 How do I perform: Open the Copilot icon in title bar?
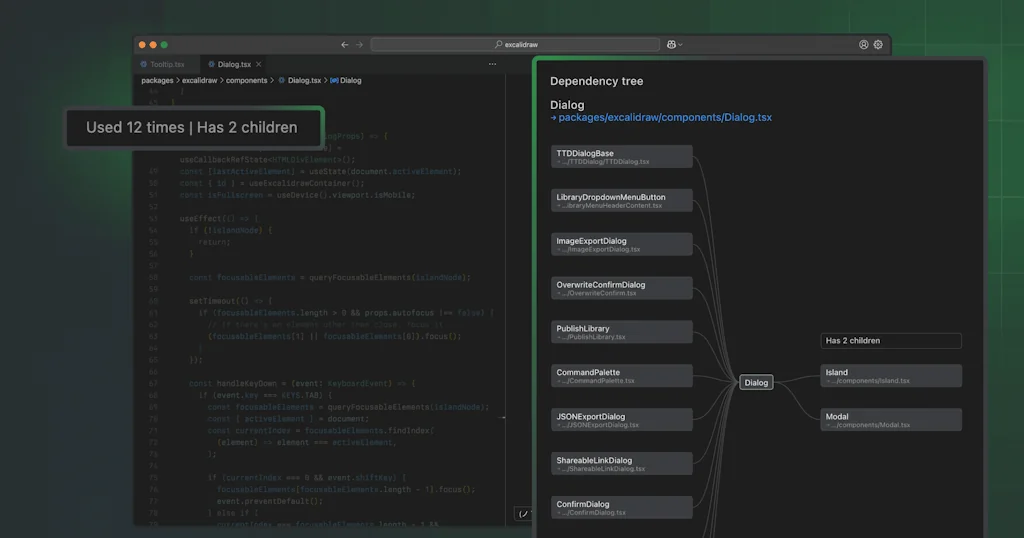click(672, 45)
